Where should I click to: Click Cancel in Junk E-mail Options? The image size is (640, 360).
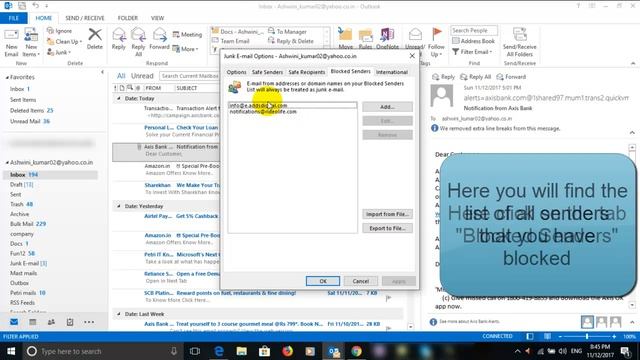point(360,281)
